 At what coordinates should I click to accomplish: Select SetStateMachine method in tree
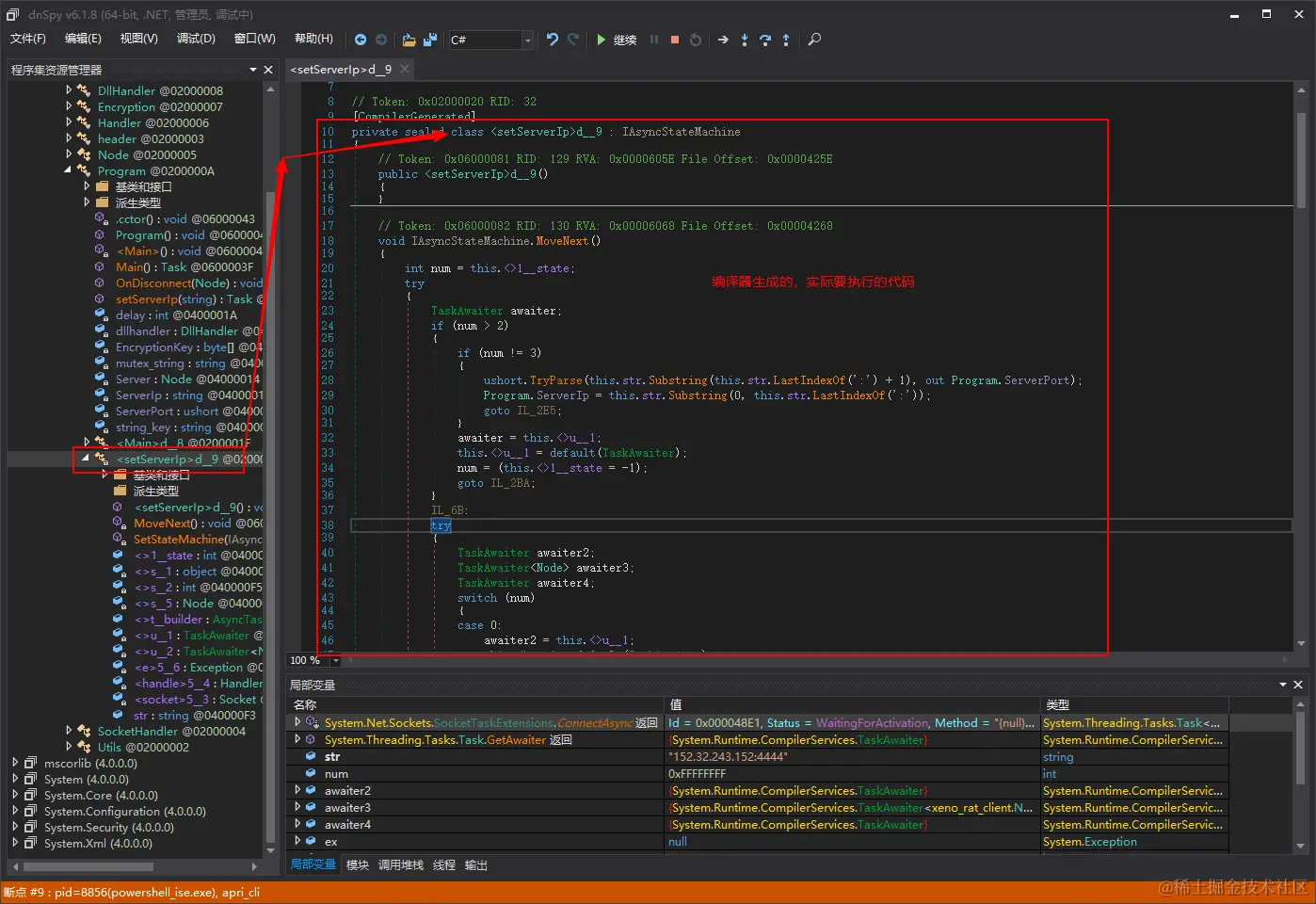coord(198,539)
